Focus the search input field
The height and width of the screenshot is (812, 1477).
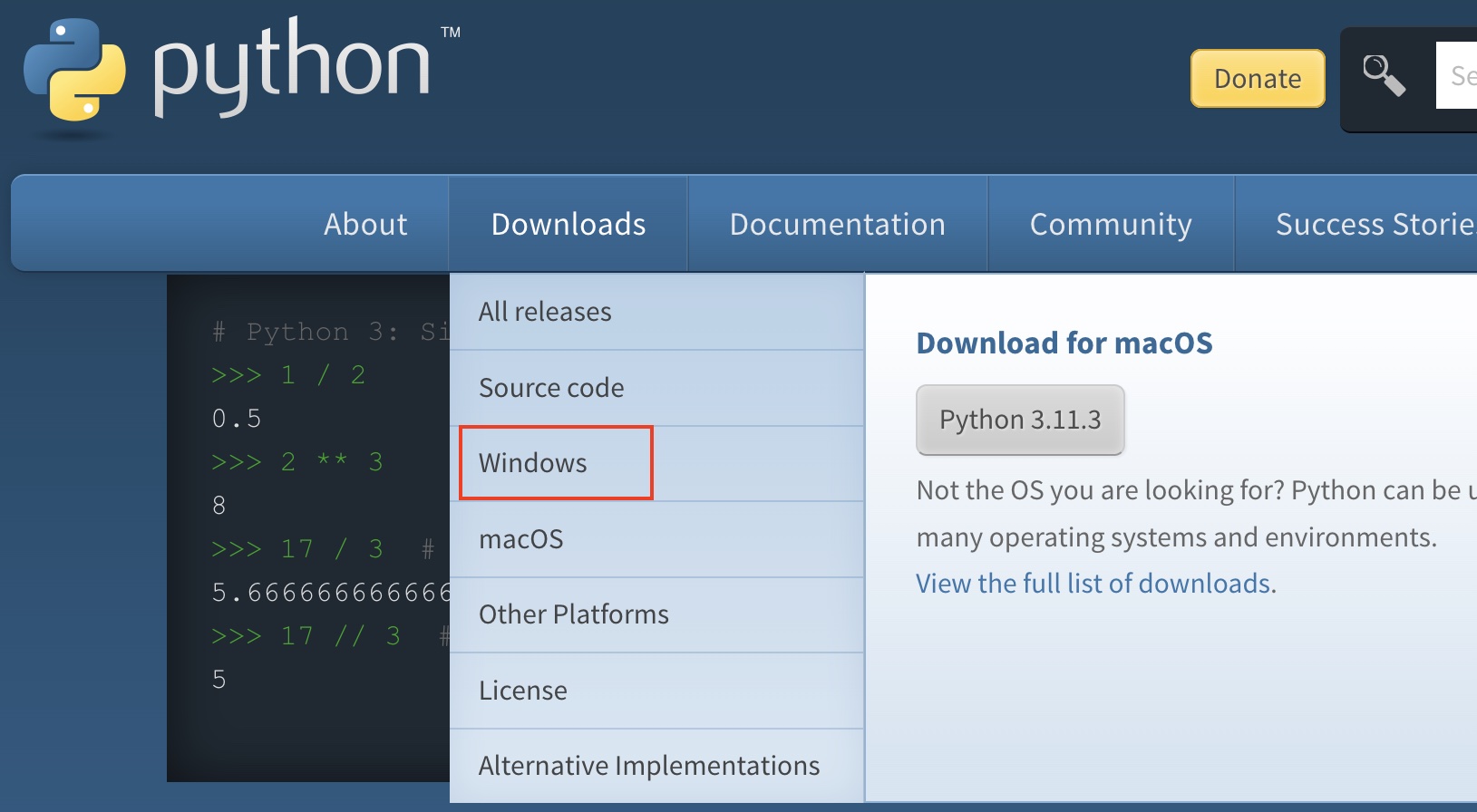(x=1456, y=76)
